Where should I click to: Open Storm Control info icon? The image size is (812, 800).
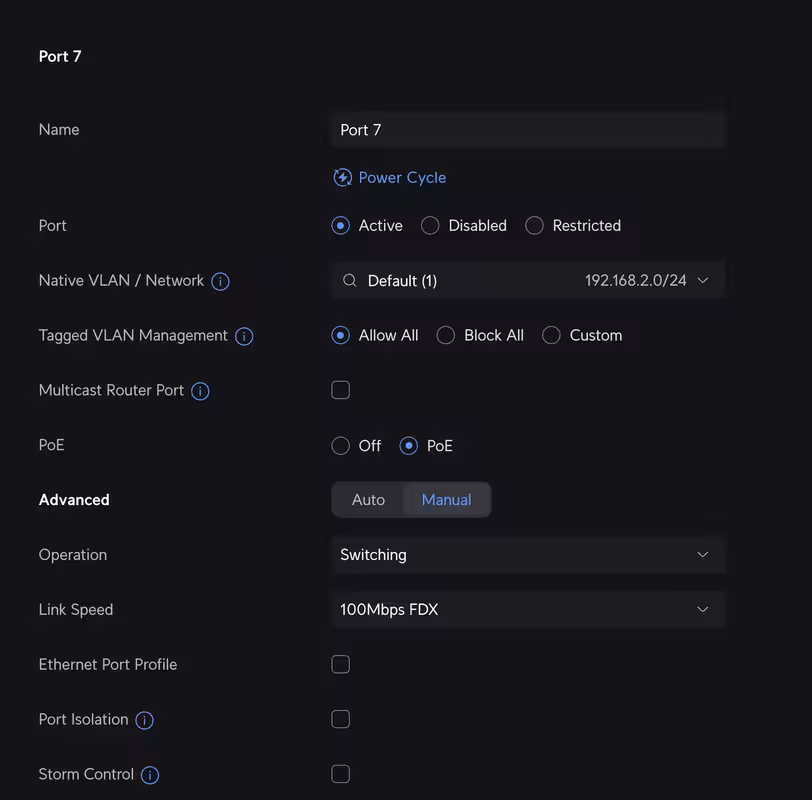coord(150,775)
